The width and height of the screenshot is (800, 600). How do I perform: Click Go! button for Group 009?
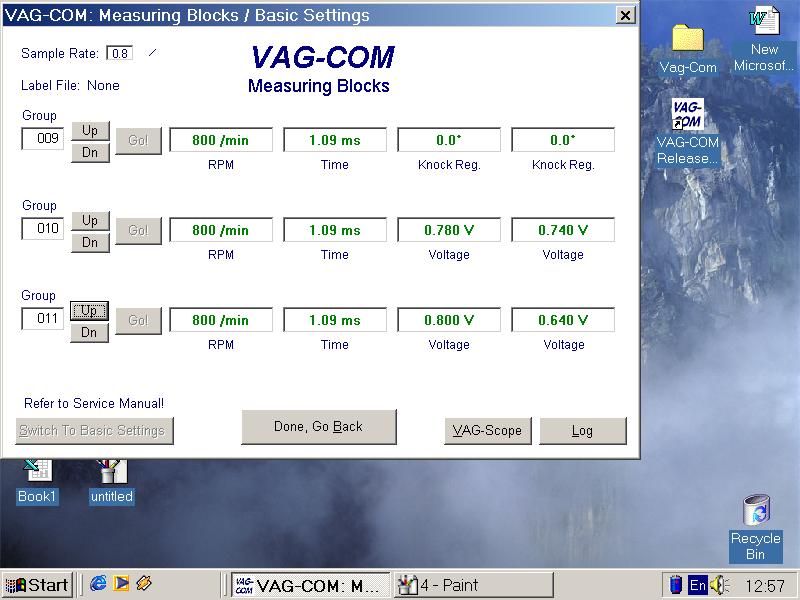[138, 140]
